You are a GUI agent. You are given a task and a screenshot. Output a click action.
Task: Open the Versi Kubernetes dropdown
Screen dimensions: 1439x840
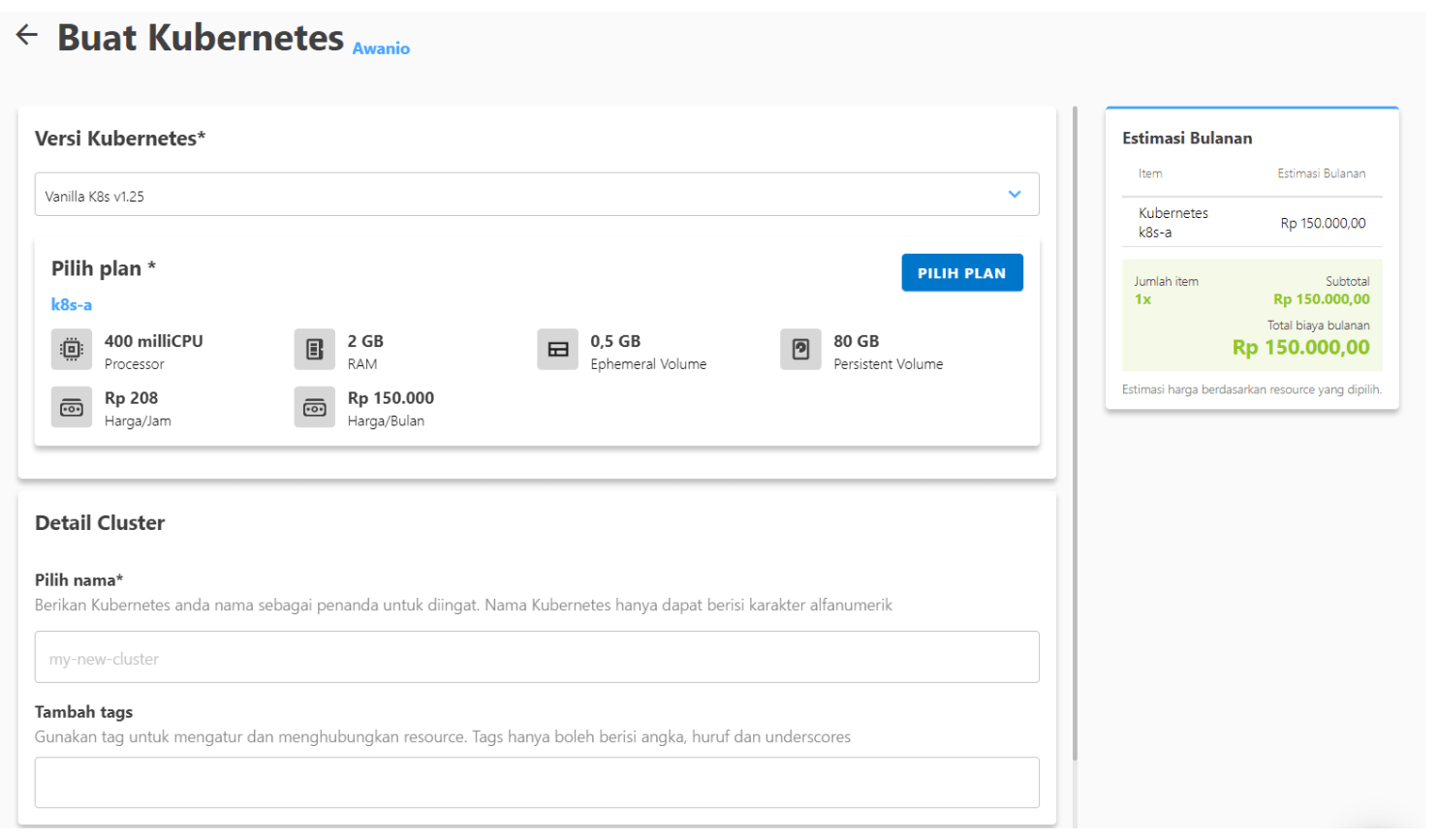point(523,195)
